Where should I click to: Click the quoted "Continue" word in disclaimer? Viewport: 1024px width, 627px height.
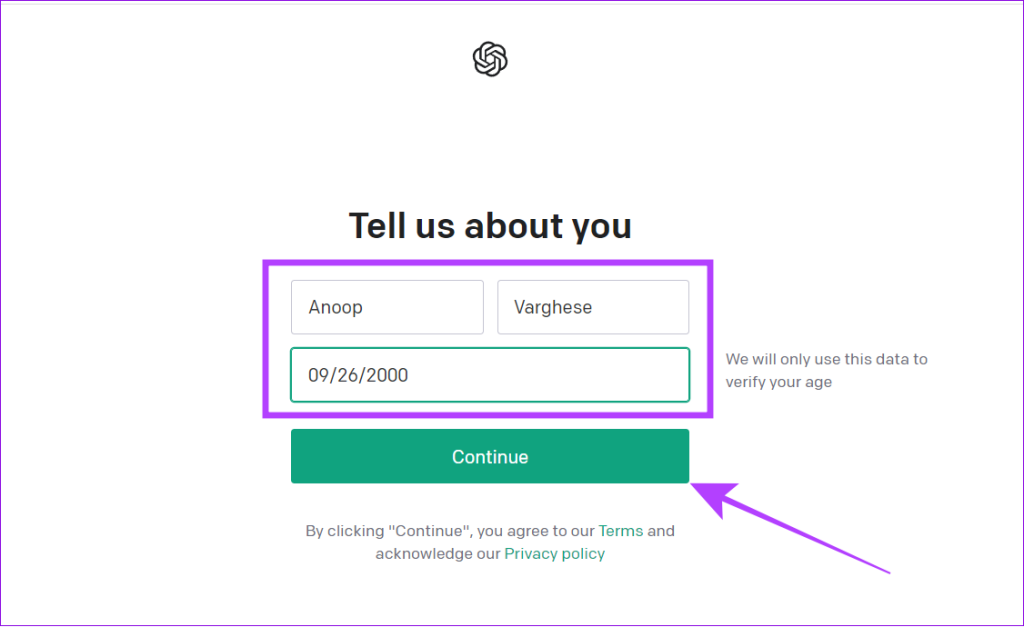430,531
